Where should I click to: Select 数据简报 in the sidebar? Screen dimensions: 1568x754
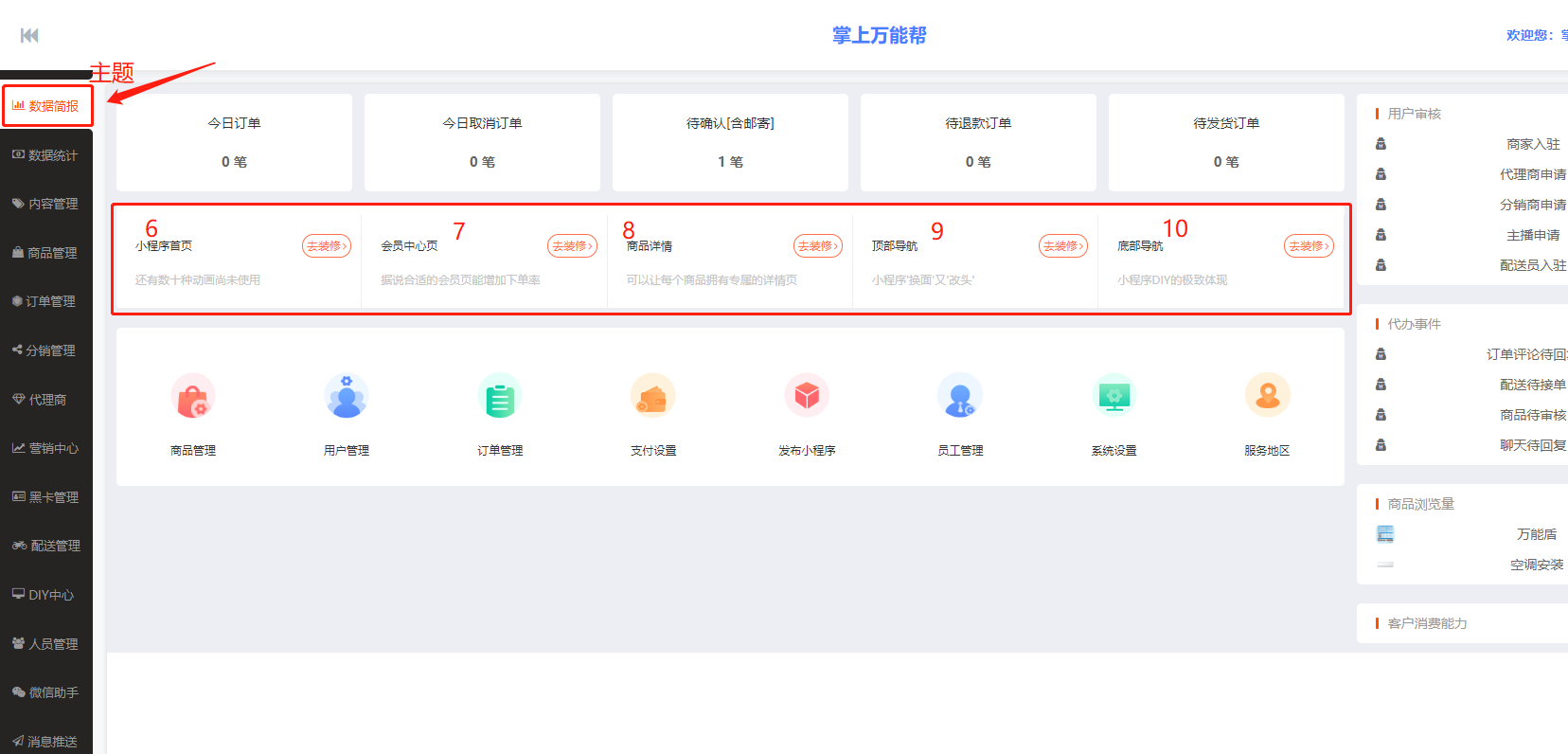pos(47,106)
